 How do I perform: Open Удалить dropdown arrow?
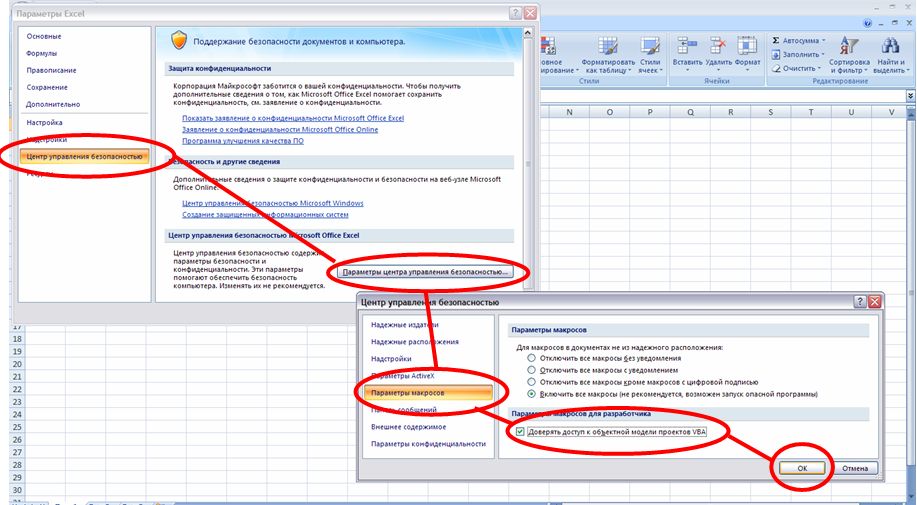tap(718, 70)
